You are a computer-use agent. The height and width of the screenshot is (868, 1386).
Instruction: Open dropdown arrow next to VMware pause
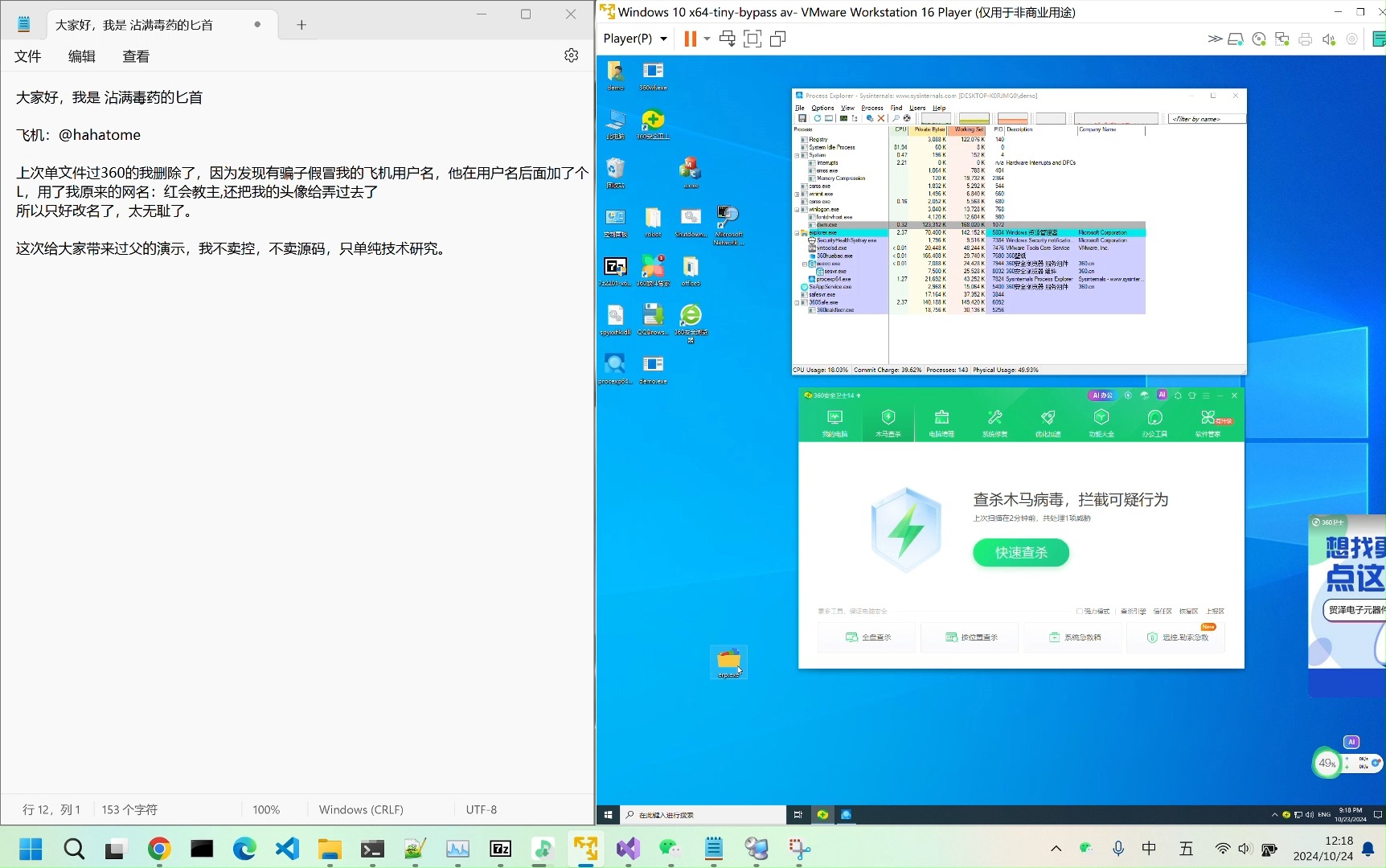[x=707, y=39]
